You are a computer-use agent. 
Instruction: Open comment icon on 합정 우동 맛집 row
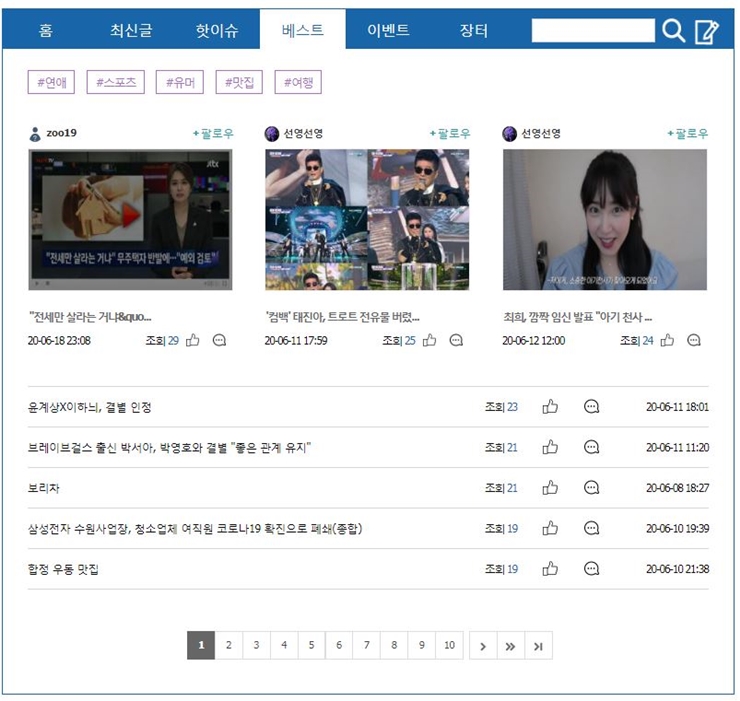point(591,569)
